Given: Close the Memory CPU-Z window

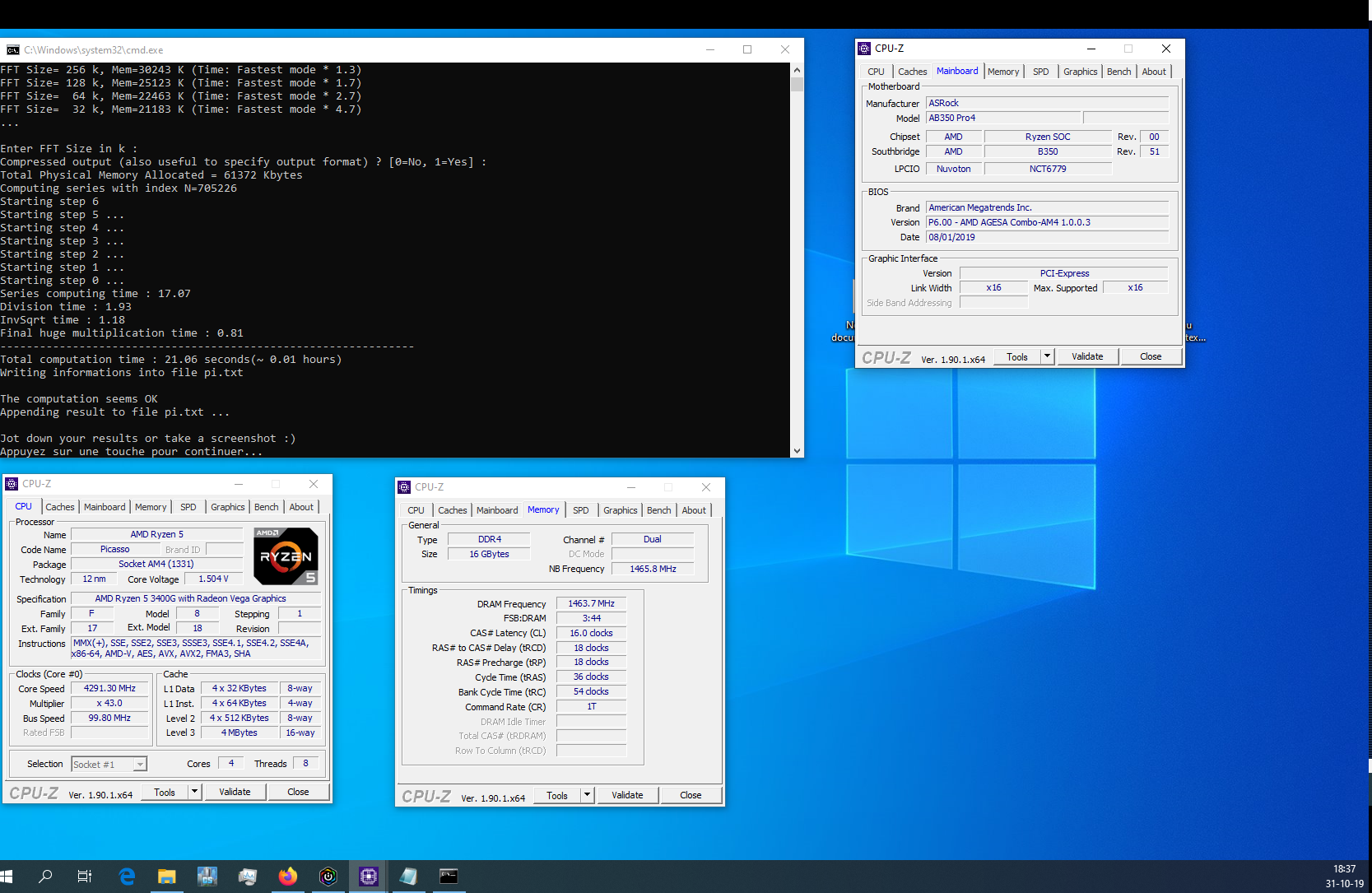Looking at the screenshot, I should (705, 487).
